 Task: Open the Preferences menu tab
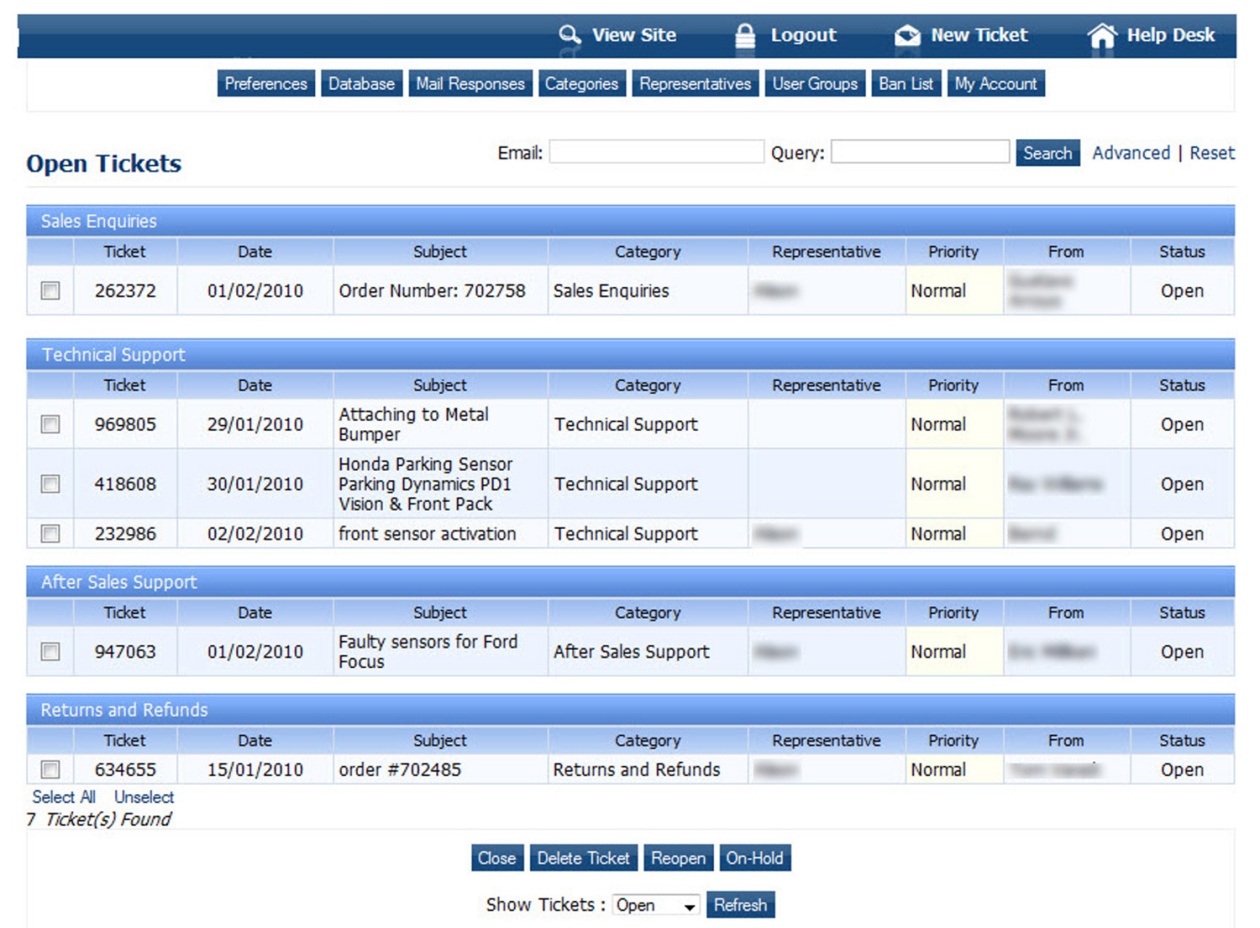point(265,84)
